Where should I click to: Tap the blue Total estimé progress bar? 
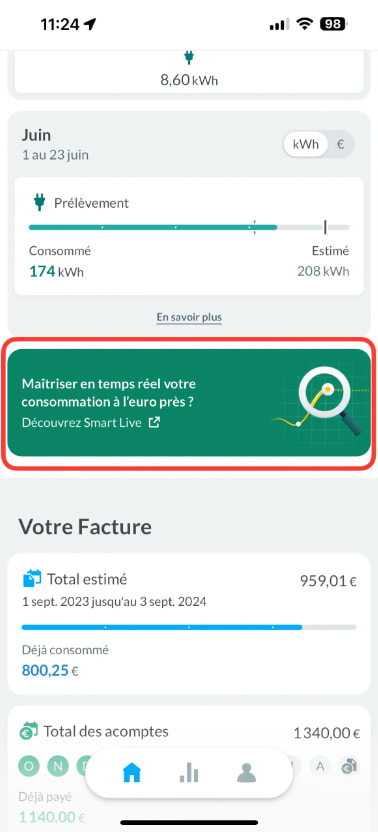pyautogui.click(x=188, y=627)
